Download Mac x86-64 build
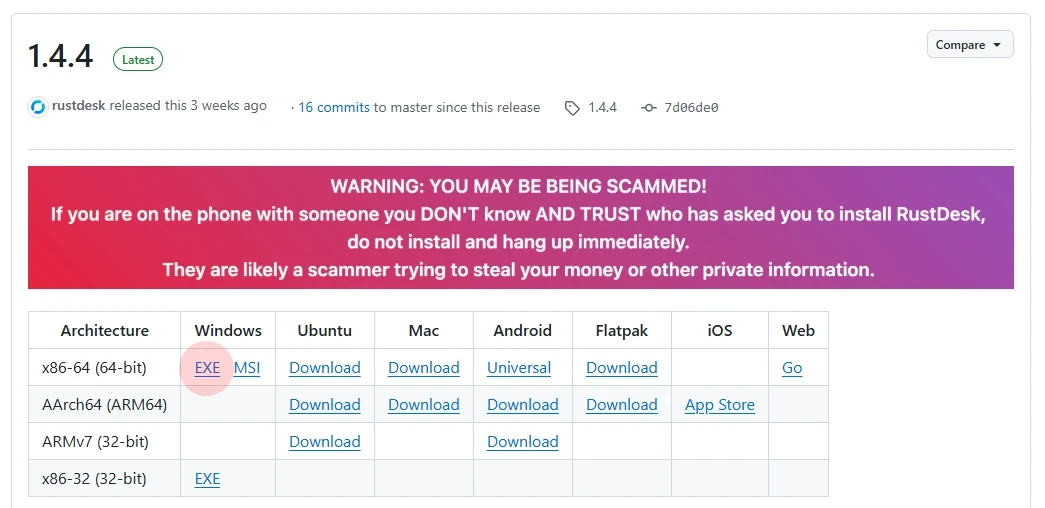Viewport: 1045px width, 508px height. point(424,368)
